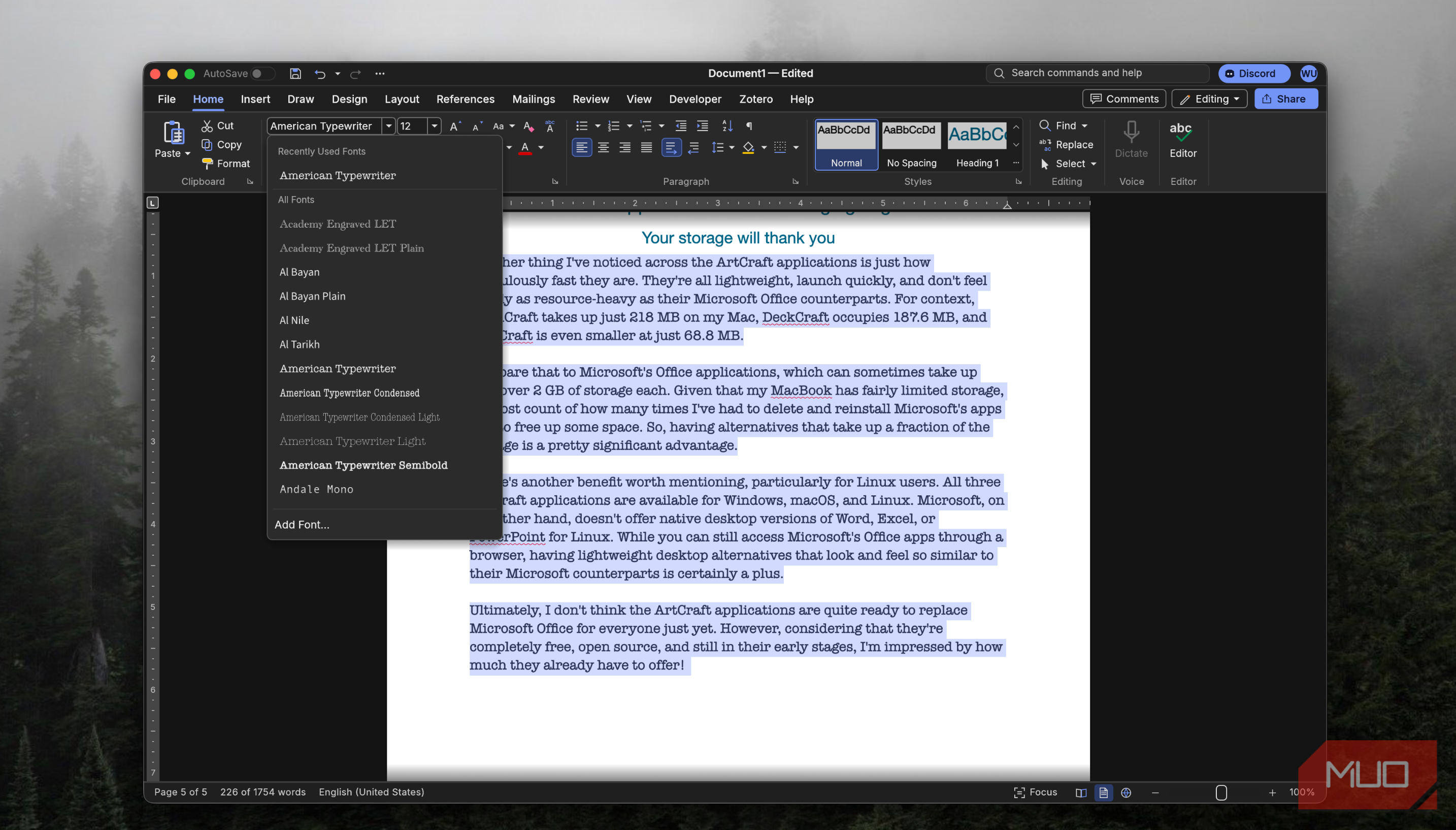
Task: Click the Sort A-Z icon
Action: [x=727, y=126]
